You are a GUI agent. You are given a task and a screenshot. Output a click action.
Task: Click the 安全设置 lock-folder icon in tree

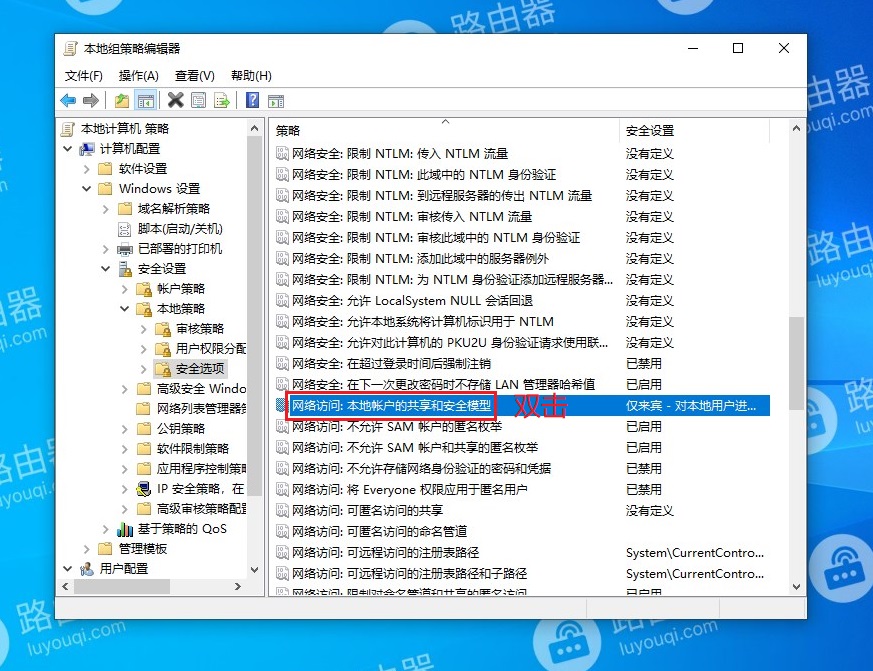pyautogui.click(x=125, y=269)
